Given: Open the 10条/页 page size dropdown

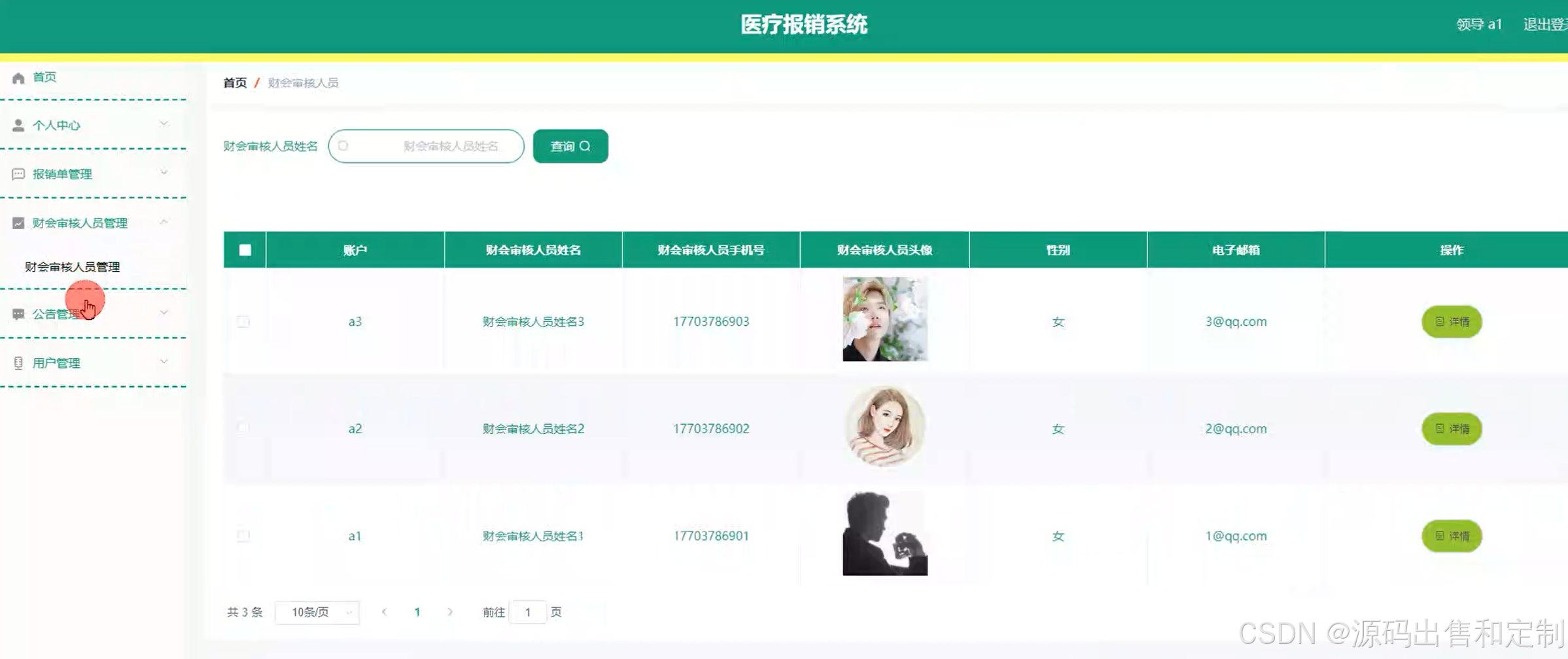Looking at the screenshot, I should (x=317, y=612).
